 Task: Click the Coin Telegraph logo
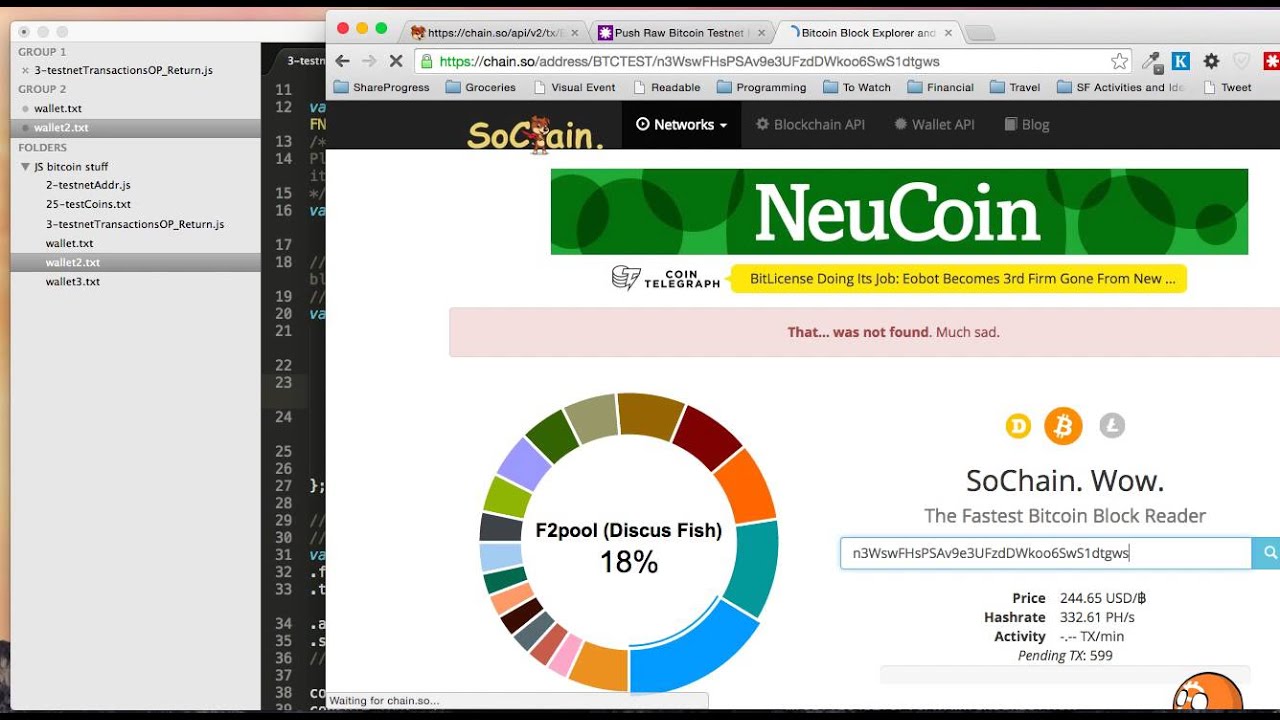tap(666, 278)
